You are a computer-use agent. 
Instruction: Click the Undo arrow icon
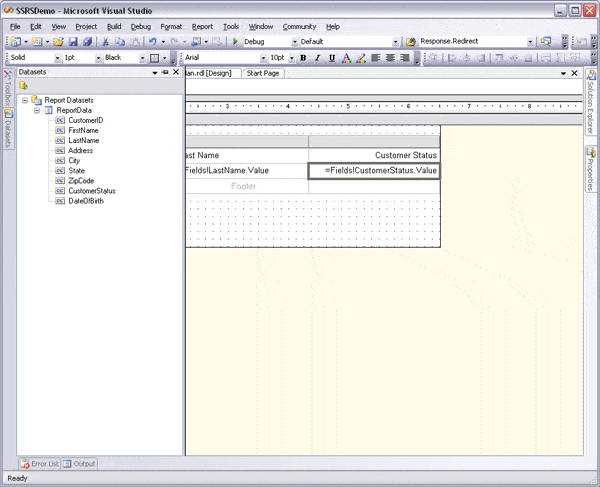[x=153, y=41]
